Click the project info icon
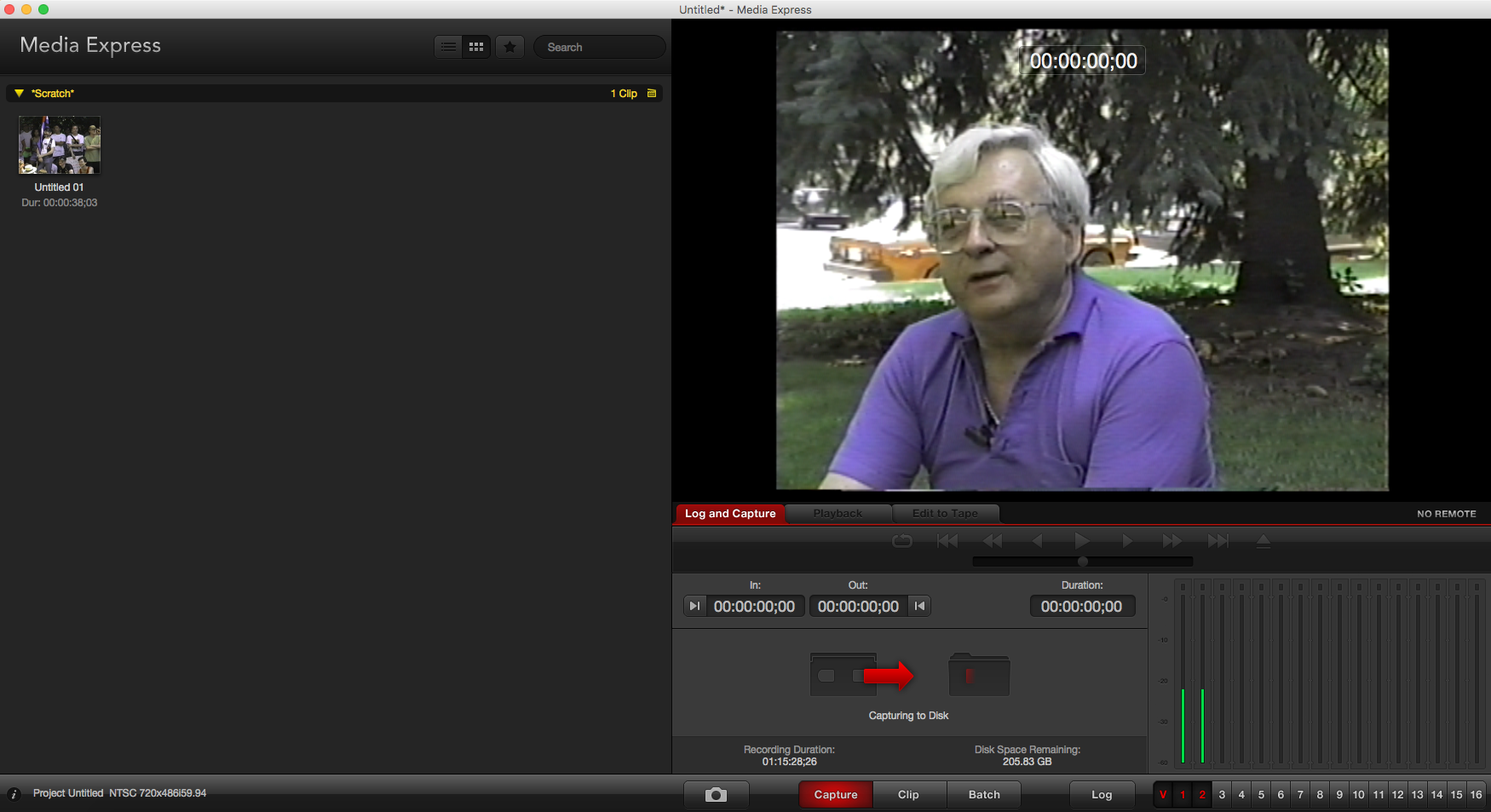 tap(14, 793)
